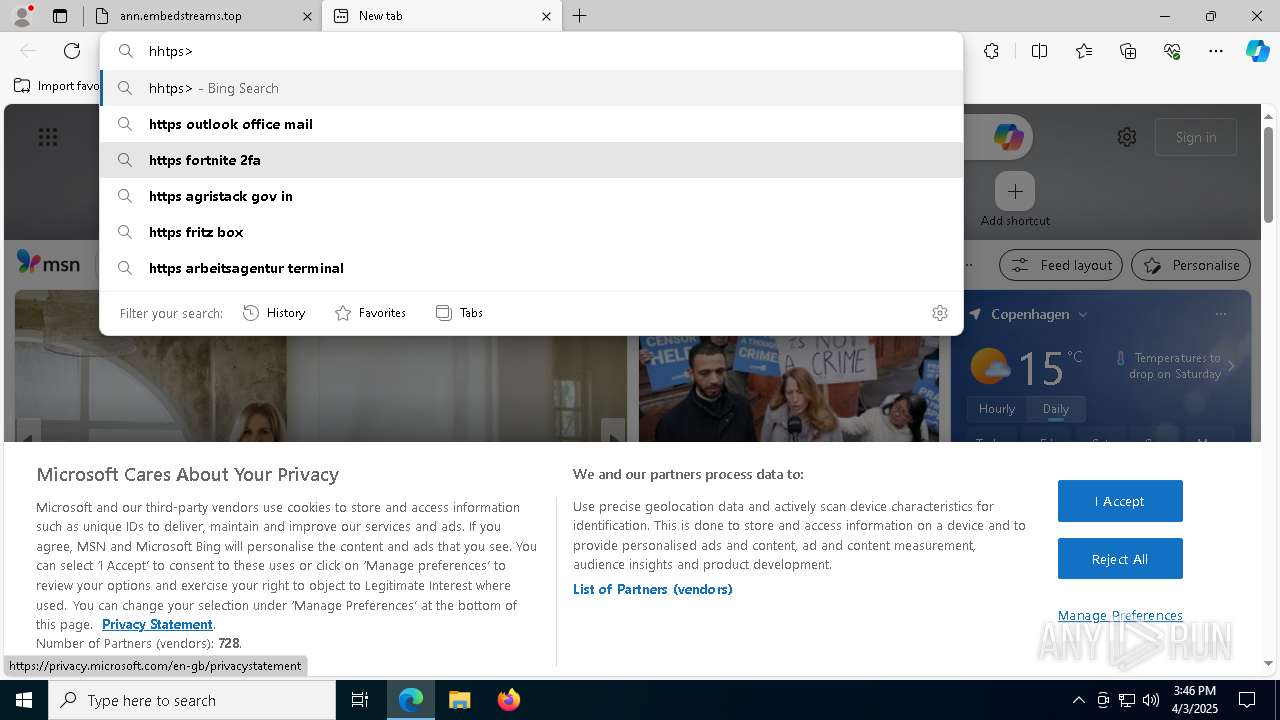The height and width of the screenshot is (720, 1280).
Task: Switch weather to the Daily tab
Action: [1056, 409]
